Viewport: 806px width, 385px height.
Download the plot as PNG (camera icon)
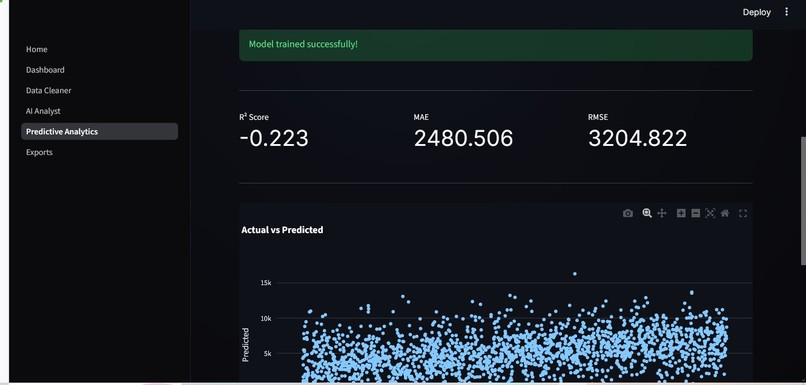tap(628, 213)
